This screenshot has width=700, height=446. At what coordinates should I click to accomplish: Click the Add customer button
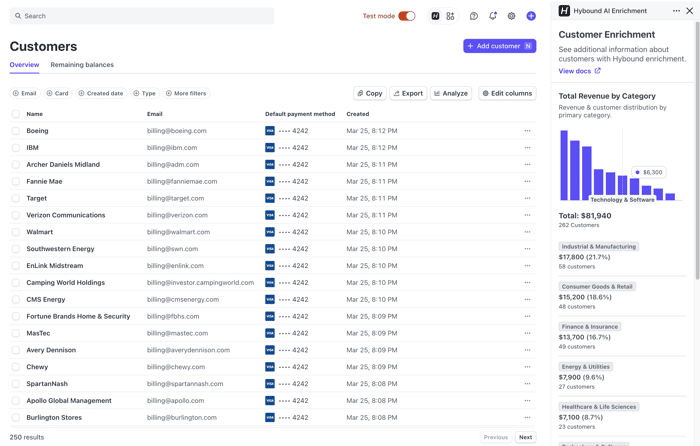500,46
